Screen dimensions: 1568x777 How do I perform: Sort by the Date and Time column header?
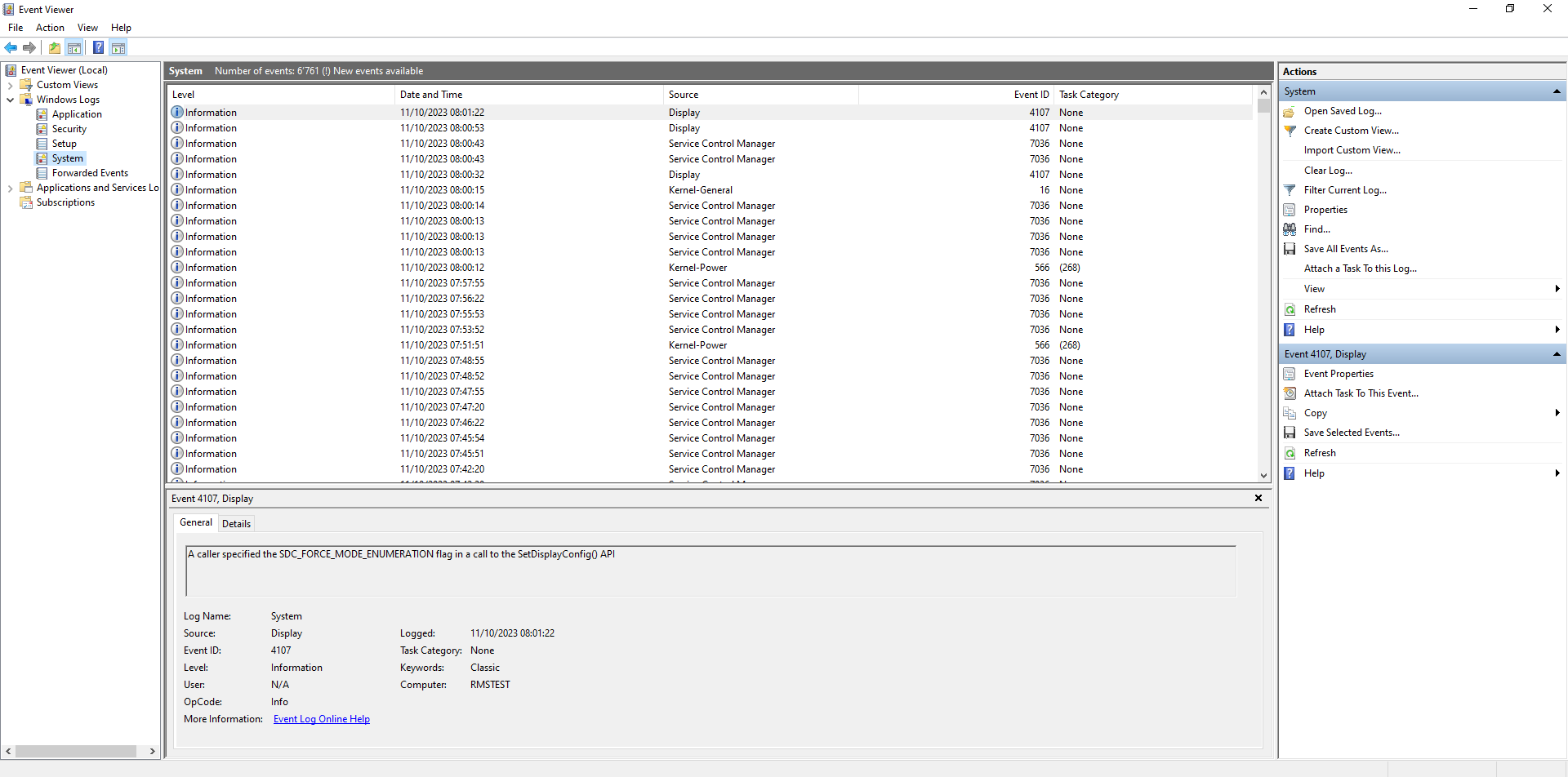[x=529, y=95]
